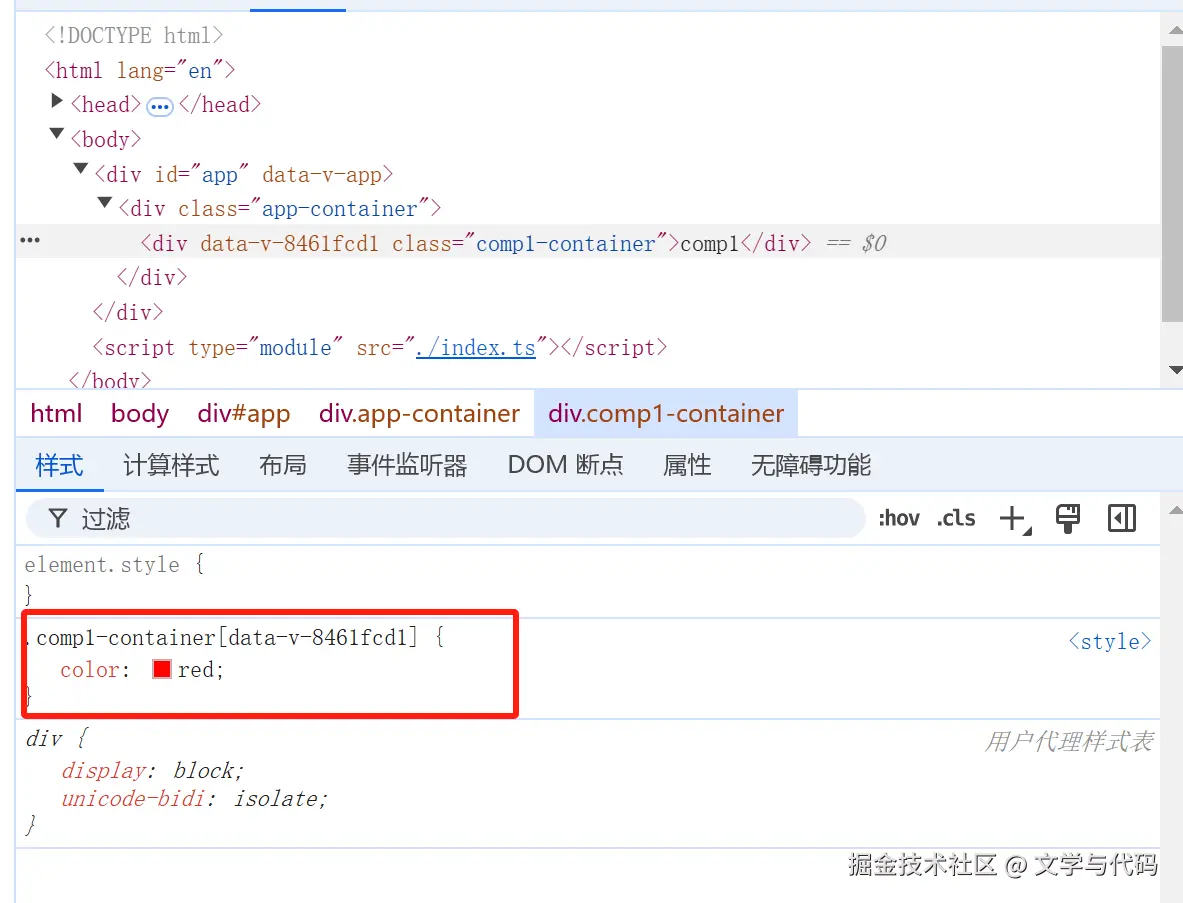Select div.app-container breadcrumb item

click(x=419, y=413)
